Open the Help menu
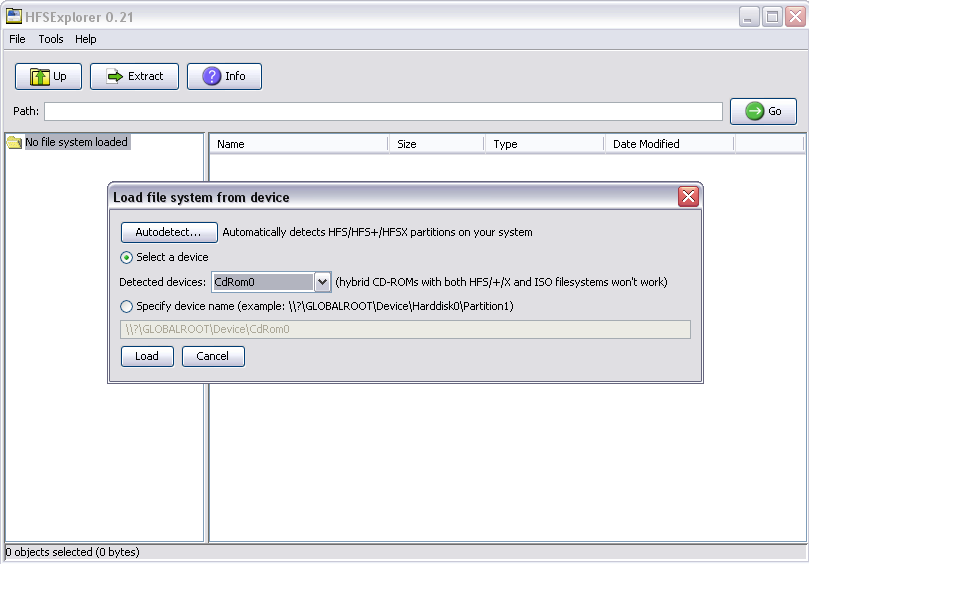The height and width of the screenshot is (600, 960). pos(86,39)
